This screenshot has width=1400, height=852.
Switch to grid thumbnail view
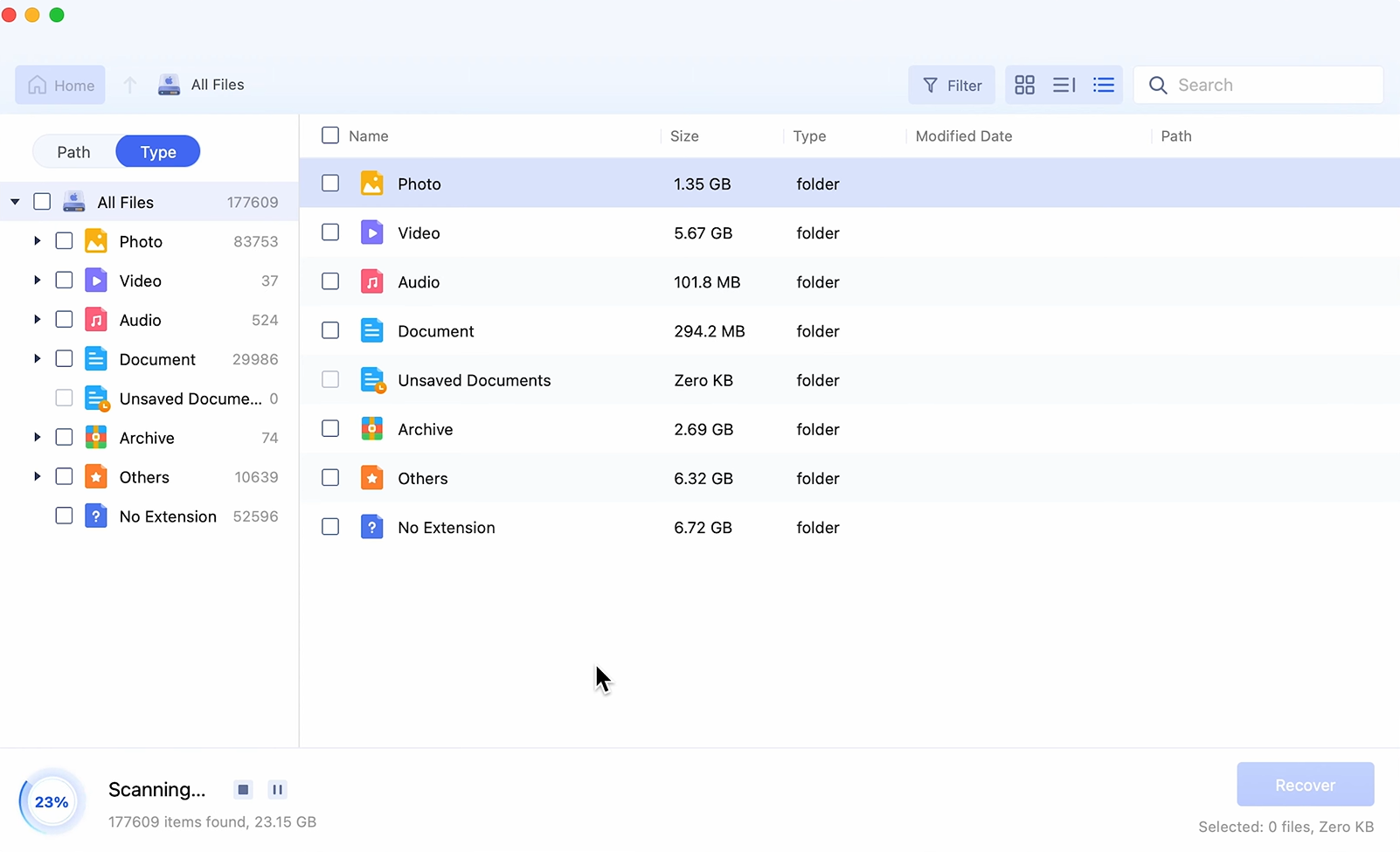tap(1024, 85)
